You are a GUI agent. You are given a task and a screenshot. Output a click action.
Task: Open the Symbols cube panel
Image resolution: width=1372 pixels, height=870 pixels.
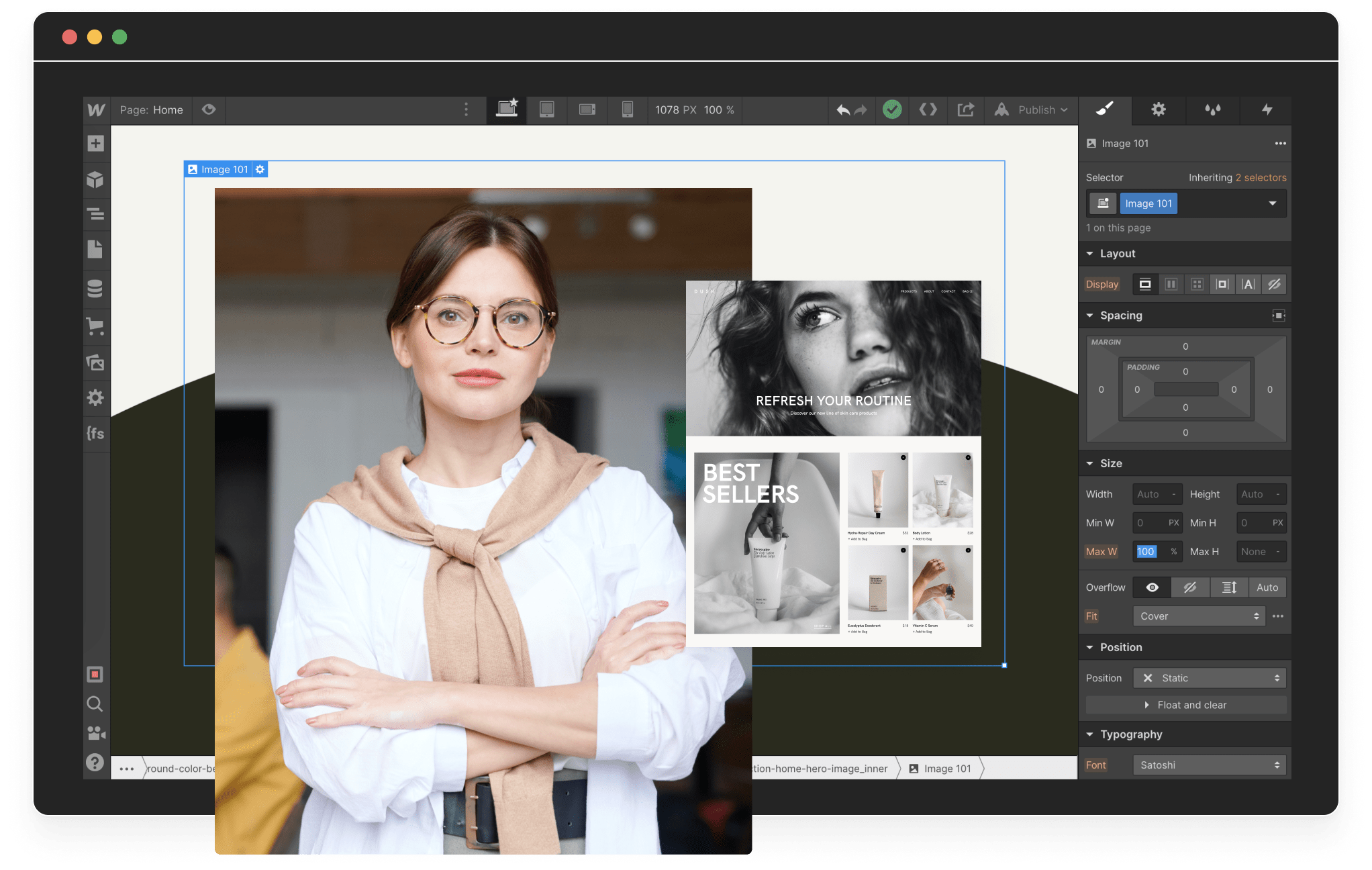tap(95, 179)
